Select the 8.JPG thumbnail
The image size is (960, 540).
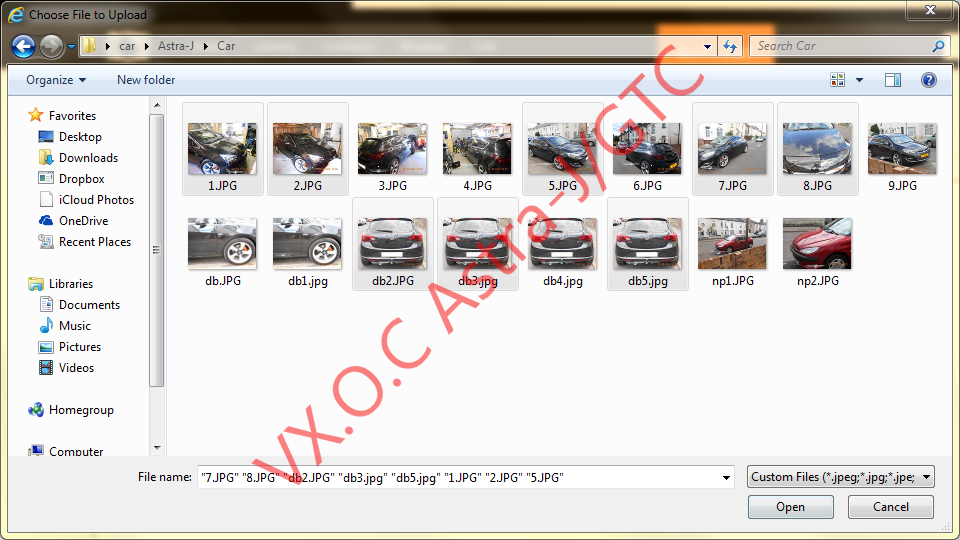pyautogui.click(x=818, y=149)
